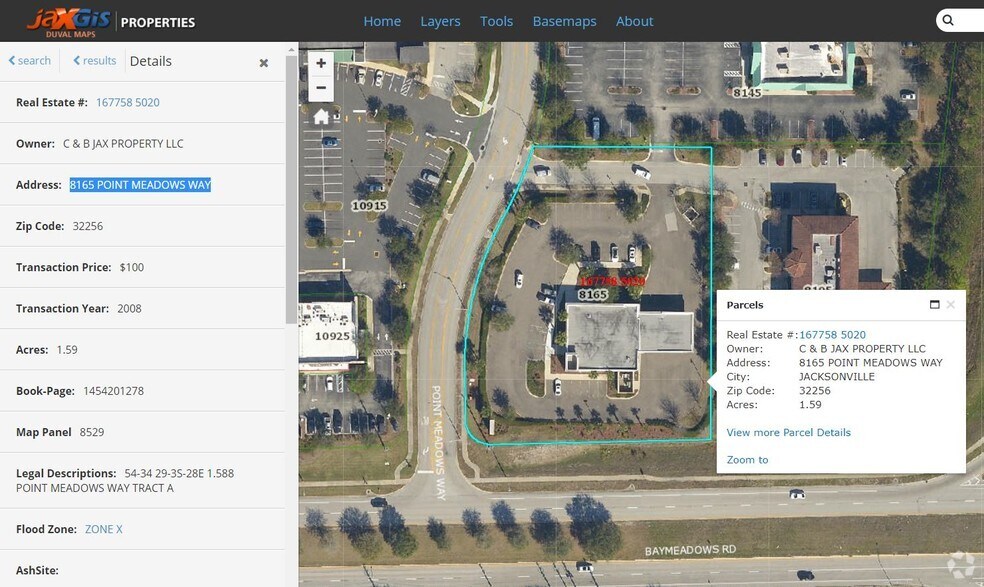
Task: Close the Details panel
Action: (263, 62)
